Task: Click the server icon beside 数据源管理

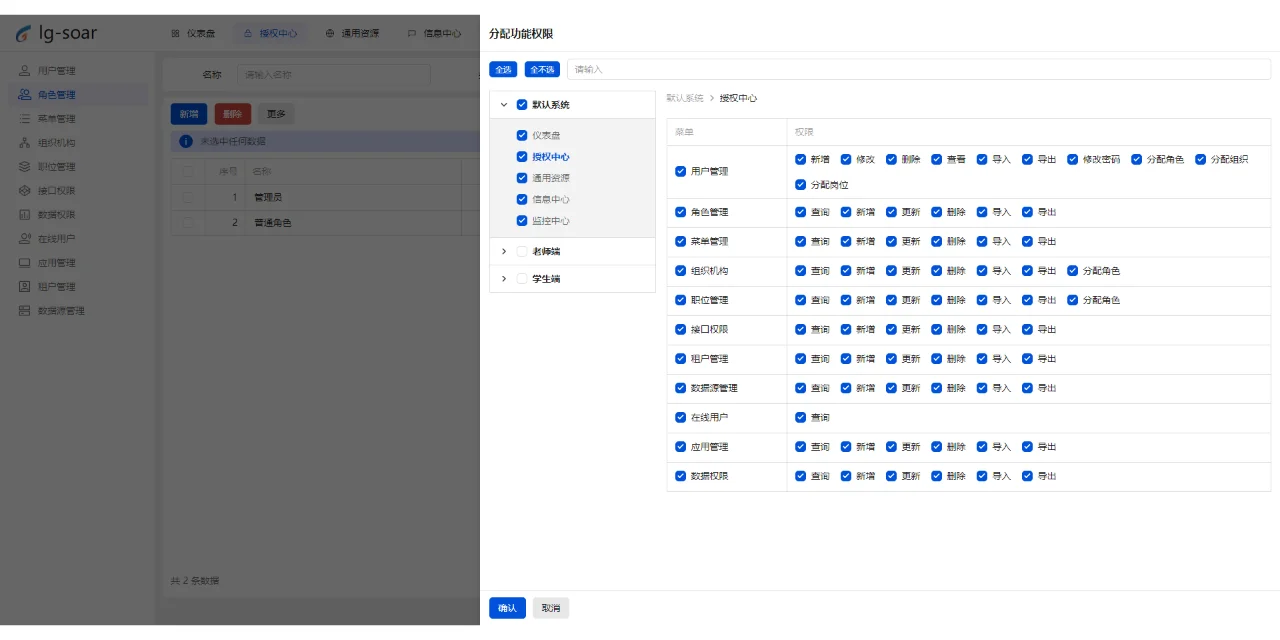Action: pos(25,311)
